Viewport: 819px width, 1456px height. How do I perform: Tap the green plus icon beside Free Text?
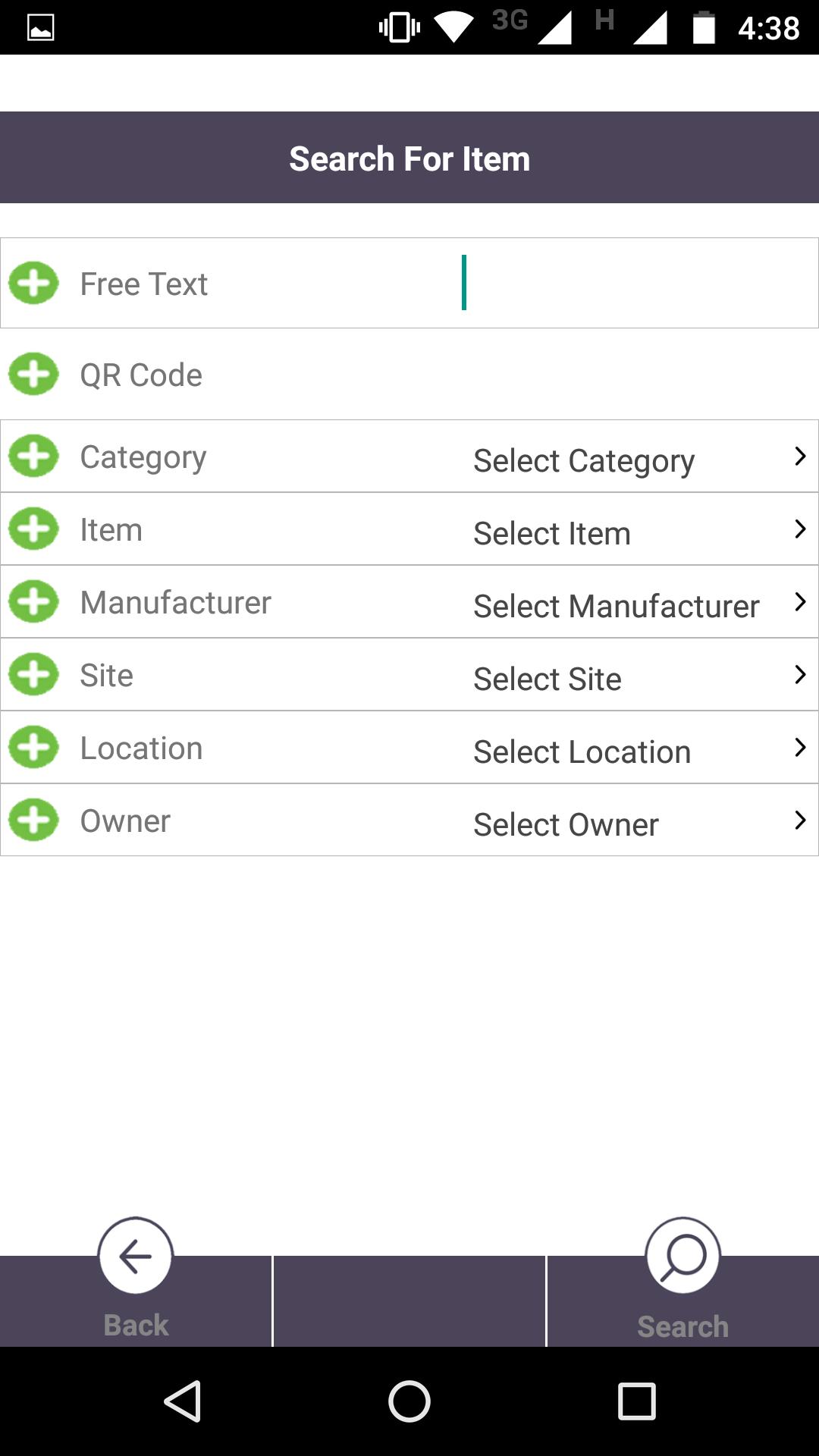click(33, 283)
